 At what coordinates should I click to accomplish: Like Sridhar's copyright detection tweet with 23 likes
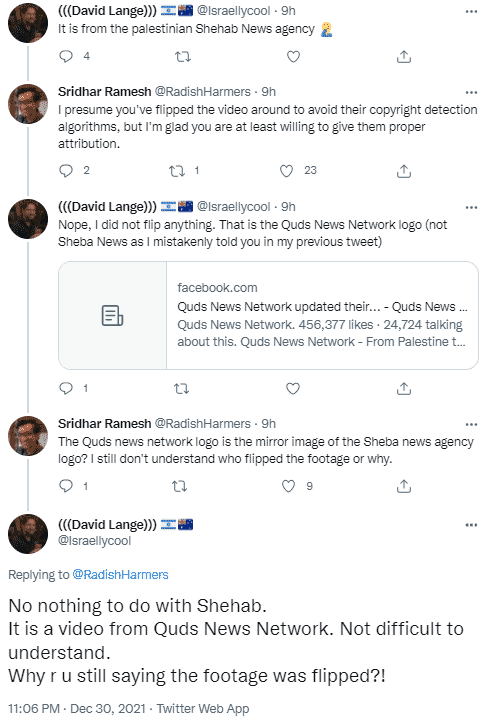(287, 171)
